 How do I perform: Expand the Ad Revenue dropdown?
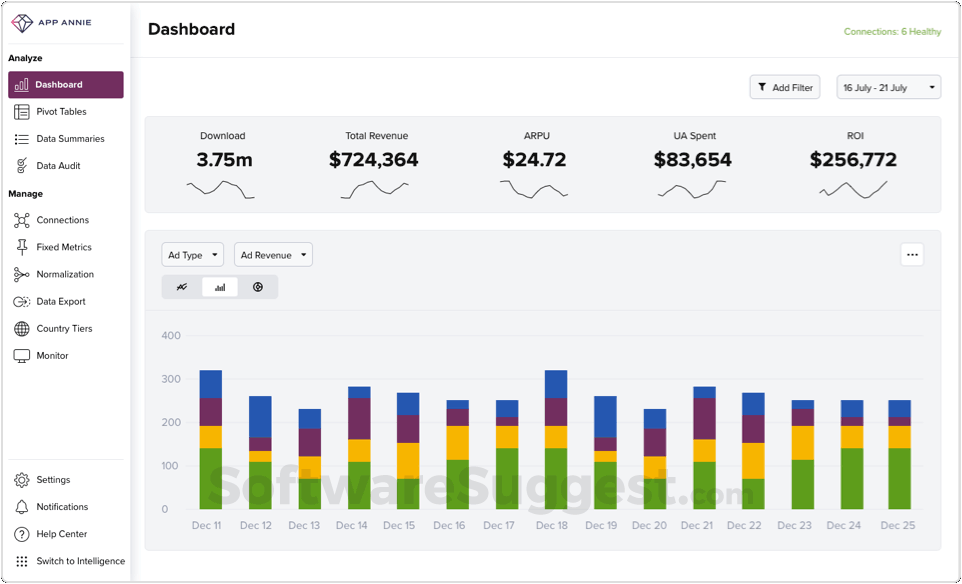(272, 254)
